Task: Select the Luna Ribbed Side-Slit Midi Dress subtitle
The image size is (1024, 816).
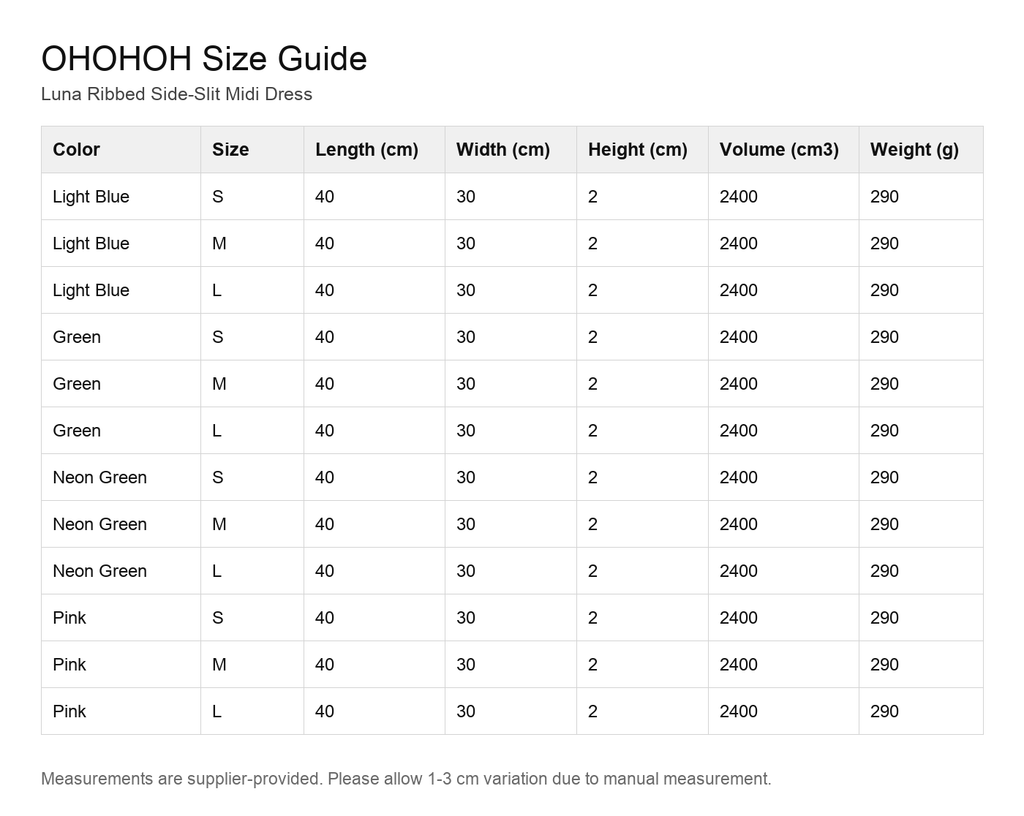Action: point(176,94)
